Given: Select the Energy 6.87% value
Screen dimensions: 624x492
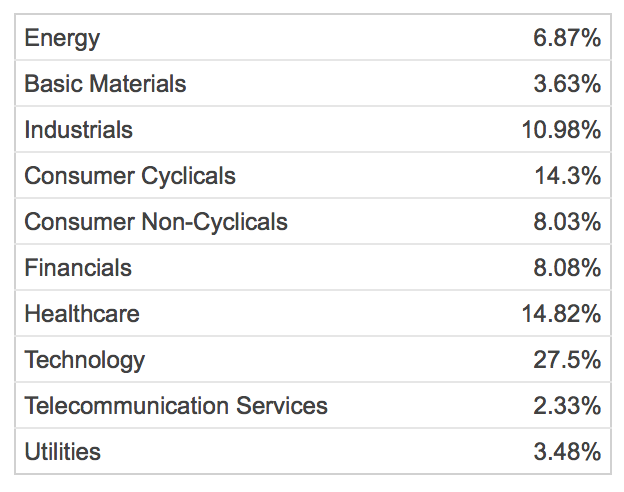Looking at the screenshot, I should click(x=567, y=38).
